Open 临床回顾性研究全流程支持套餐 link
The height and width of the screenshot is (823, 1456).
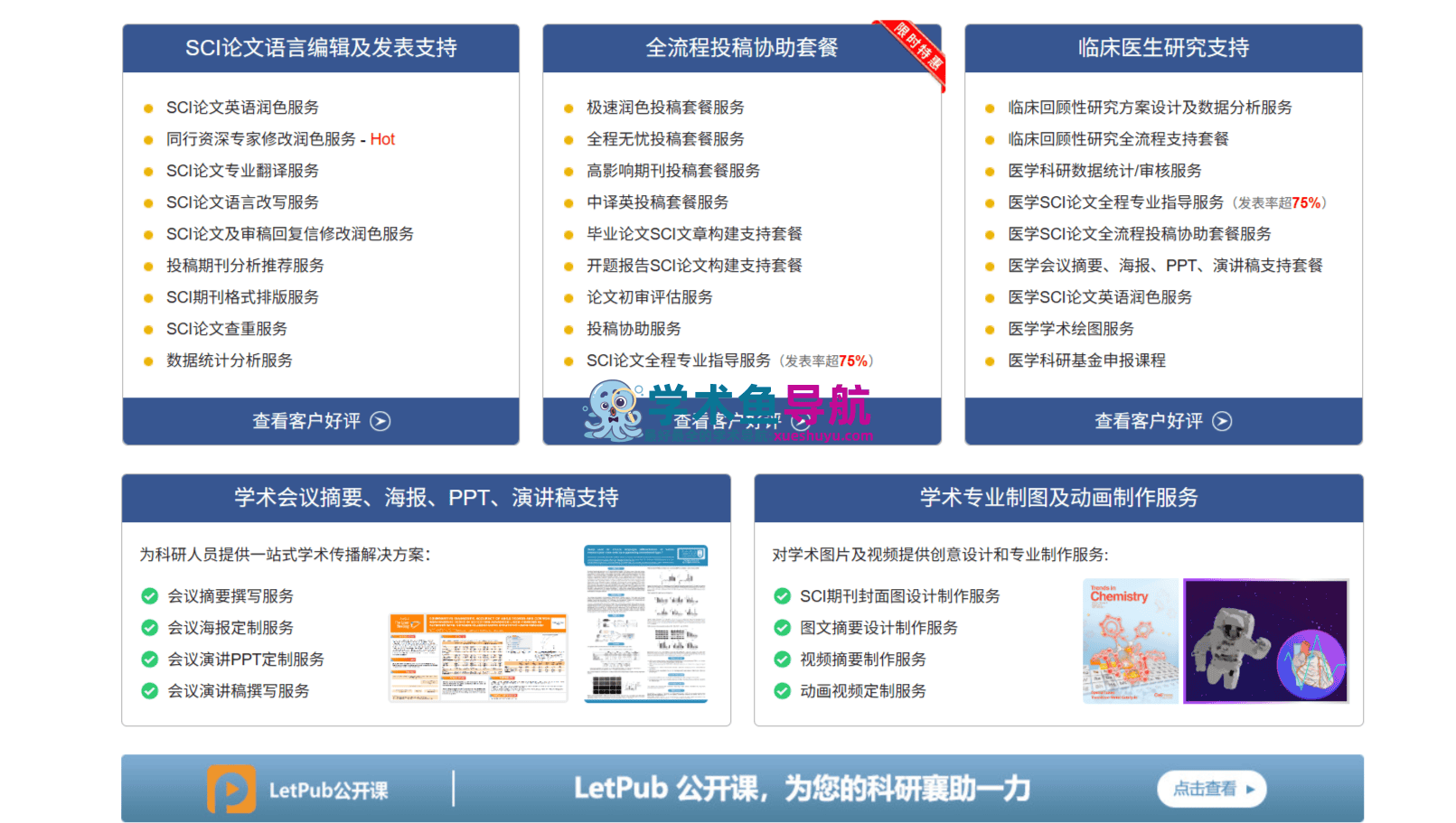coord(1118,139)
